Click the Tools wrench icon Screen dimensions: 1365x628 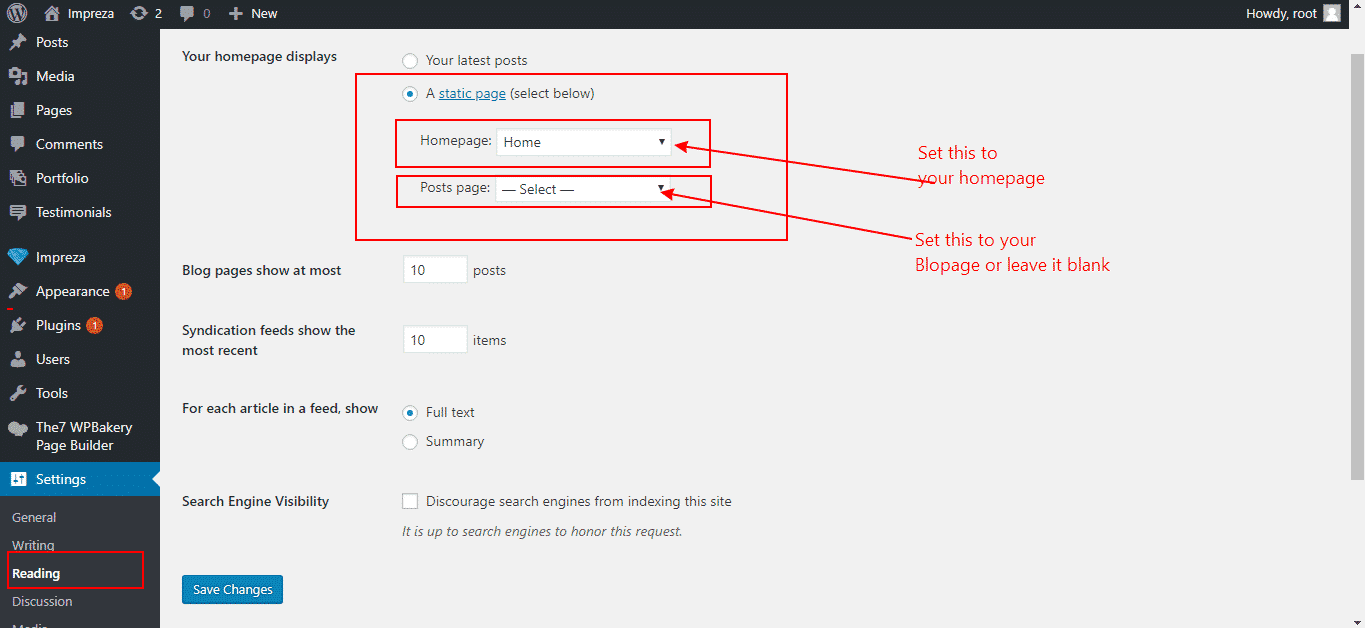(x=18, y=393)
